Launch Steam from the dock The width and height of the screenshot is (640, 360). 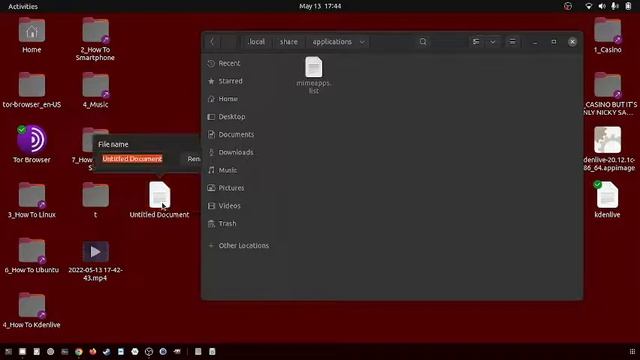tap(107, 351)
